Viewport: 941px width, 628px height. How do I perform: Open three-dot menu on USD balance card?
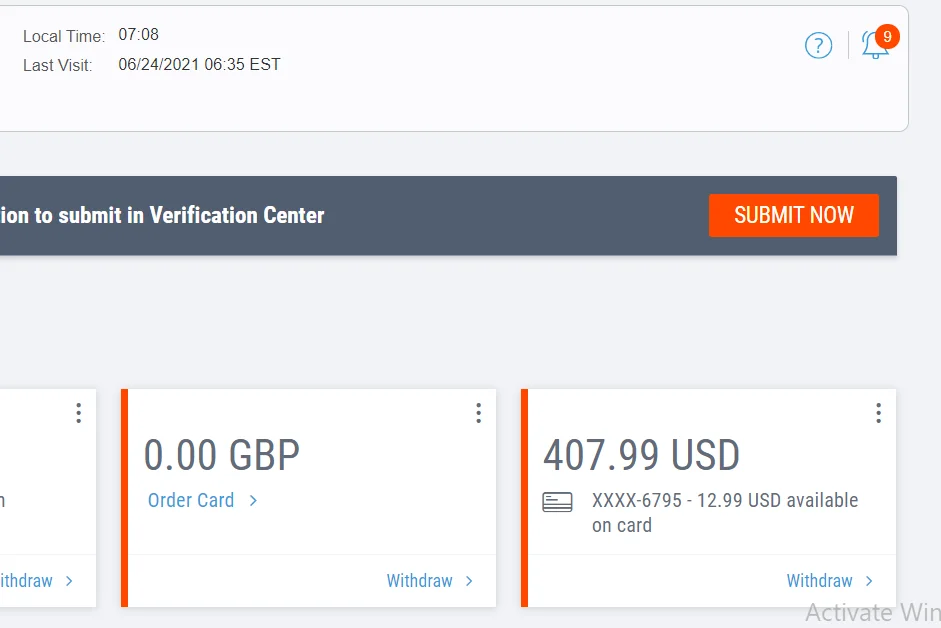click(878, 413)
